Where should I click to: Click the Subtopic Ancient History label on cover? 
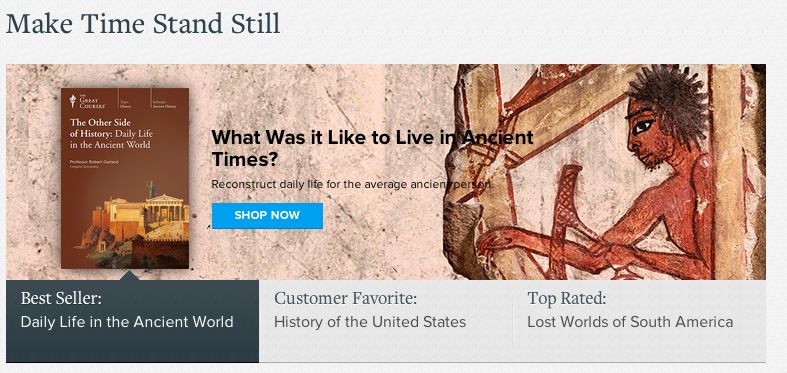pyautogui.click(x=164, y=104)
